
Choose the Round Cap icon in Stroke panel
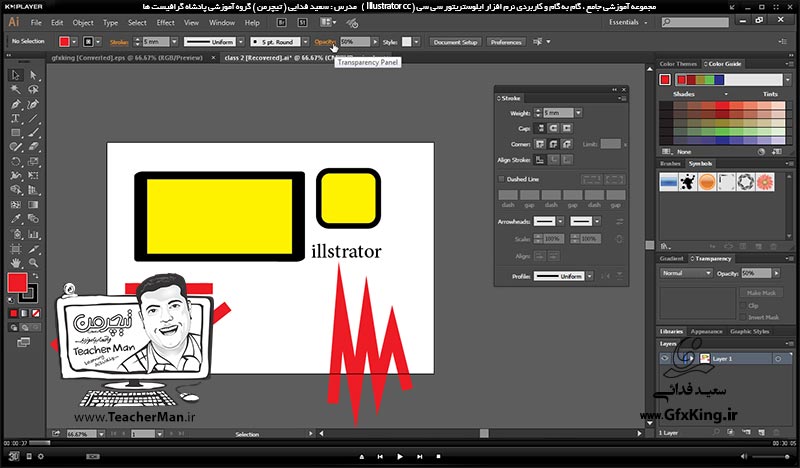point(553,128)
